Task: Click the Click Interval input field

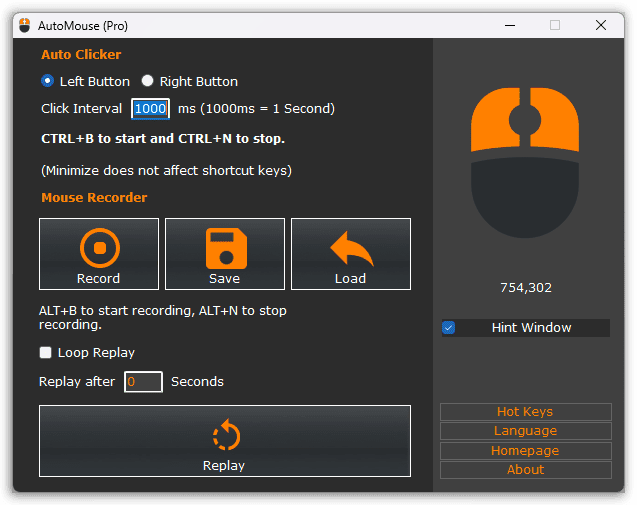Action: click(x=150, y=108)
